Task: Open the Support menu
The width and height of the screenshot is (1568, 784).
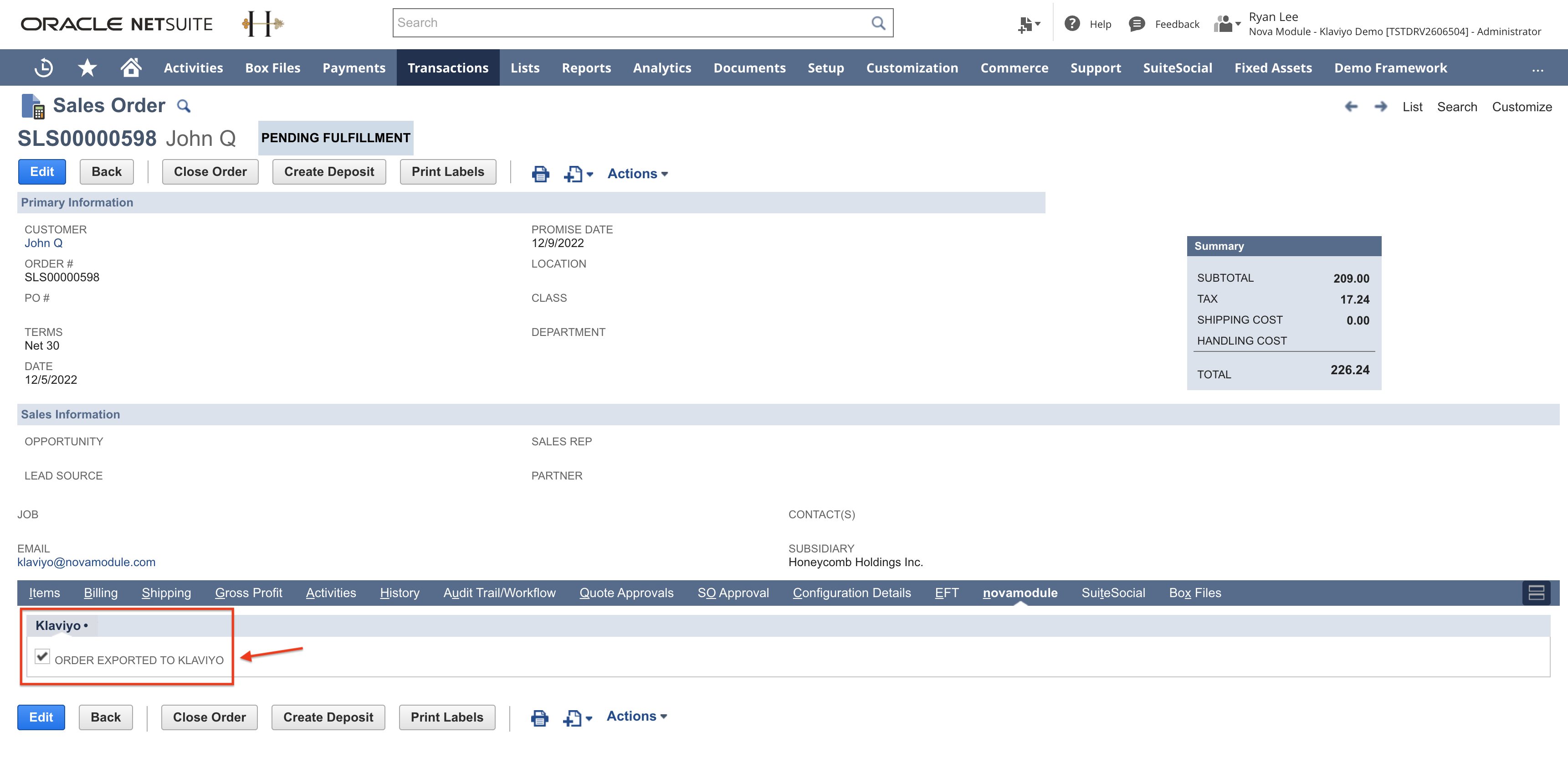Action: tap(1096, 67)
